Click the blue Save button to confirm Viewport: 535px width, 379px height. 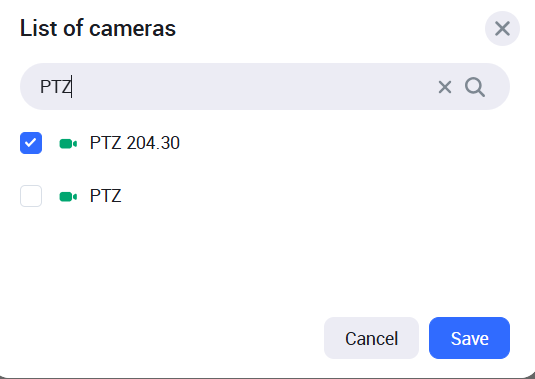469,338
